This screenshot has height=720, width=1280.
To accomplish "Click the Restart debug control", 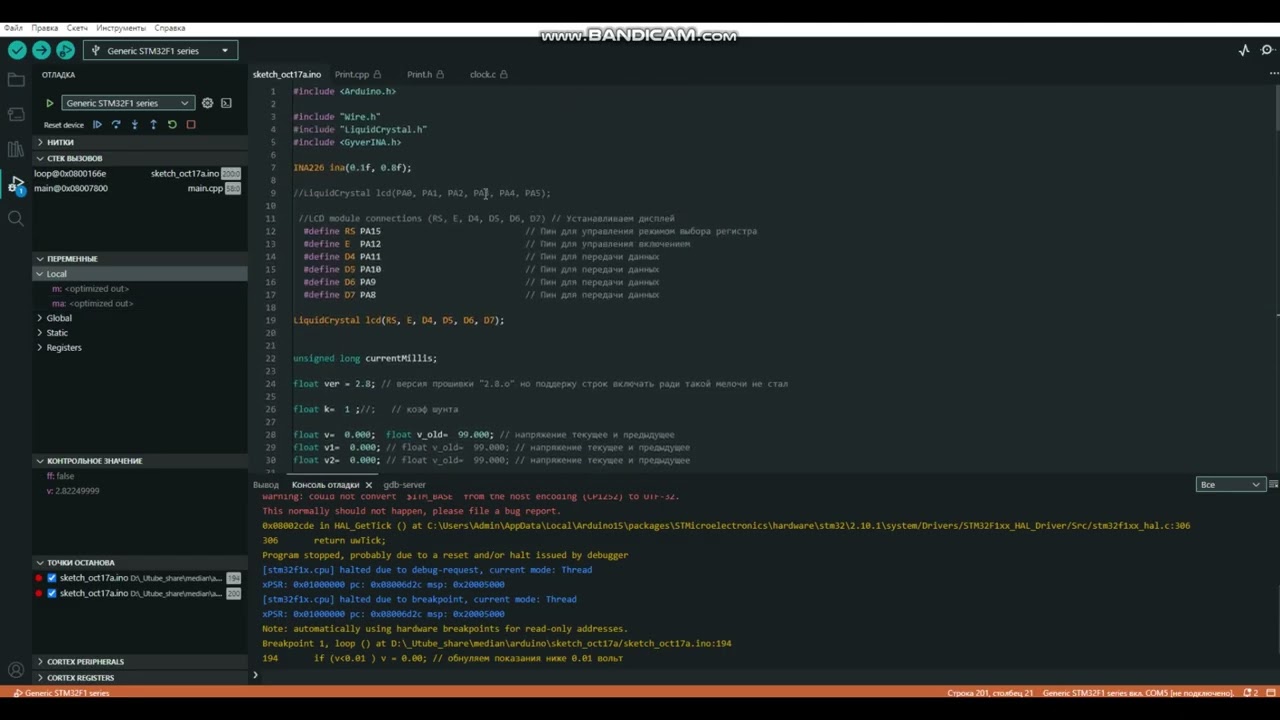I will tap(172, 125).
